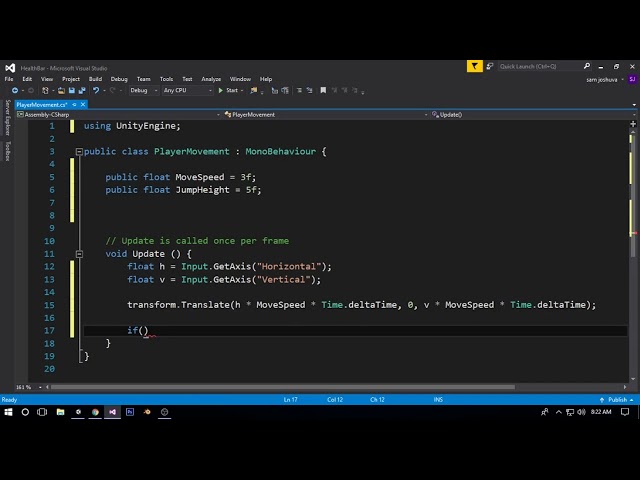Open the Windows Start menu

[x=8, y=412]
